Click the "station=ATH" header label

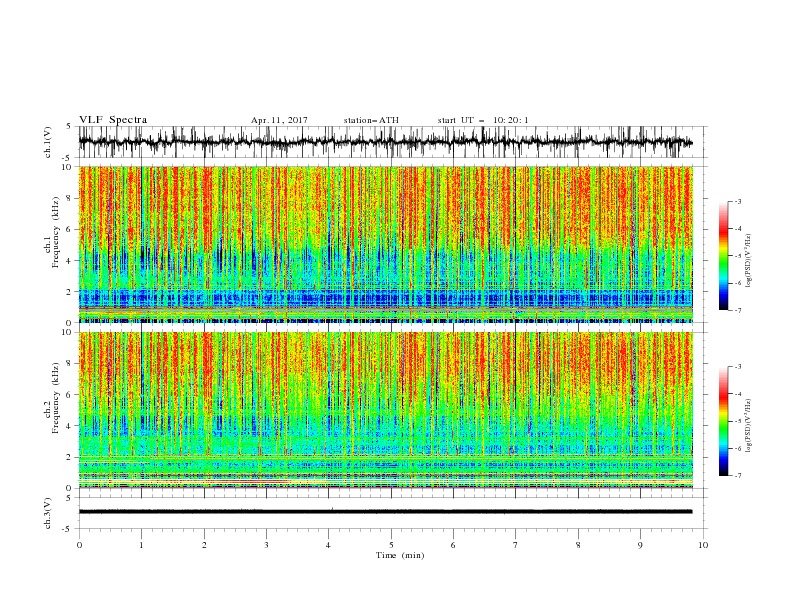(371, 120)
